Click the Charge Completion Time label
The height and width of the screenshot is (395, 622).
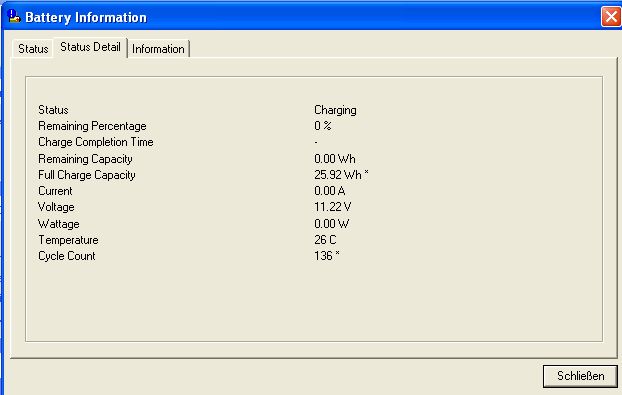[96, 142]
